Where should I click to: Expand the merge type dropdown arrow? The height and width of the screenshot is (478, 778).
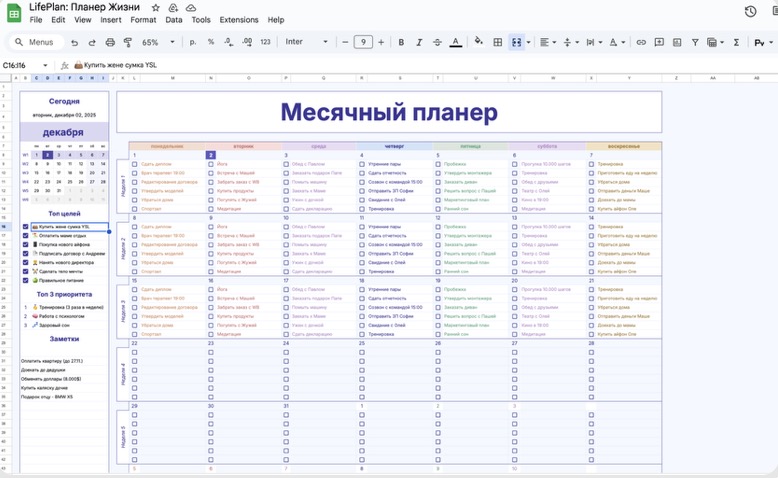pos(528,43)
